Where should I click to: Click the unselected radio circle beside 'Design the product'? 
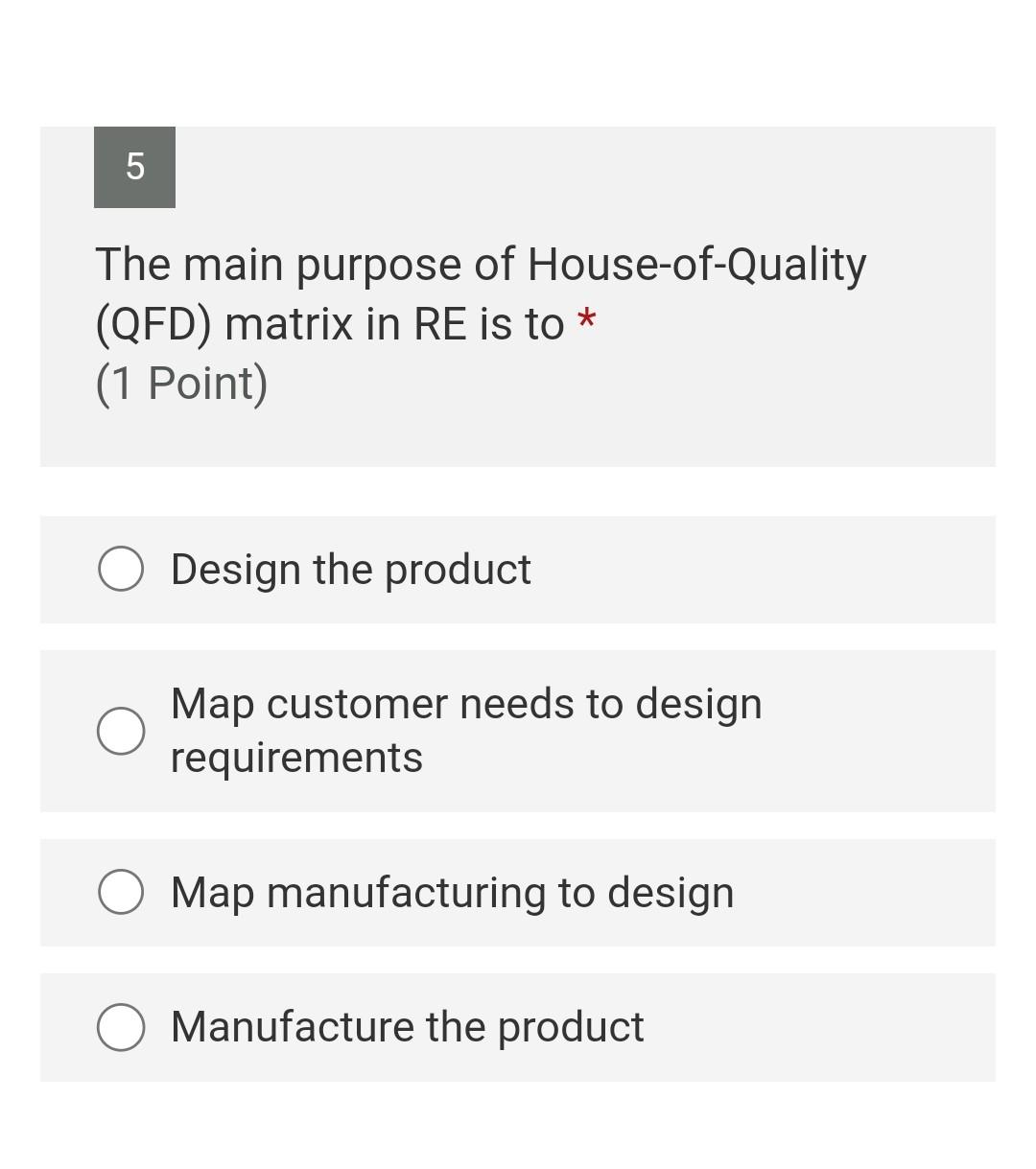[x=120, y=569]
